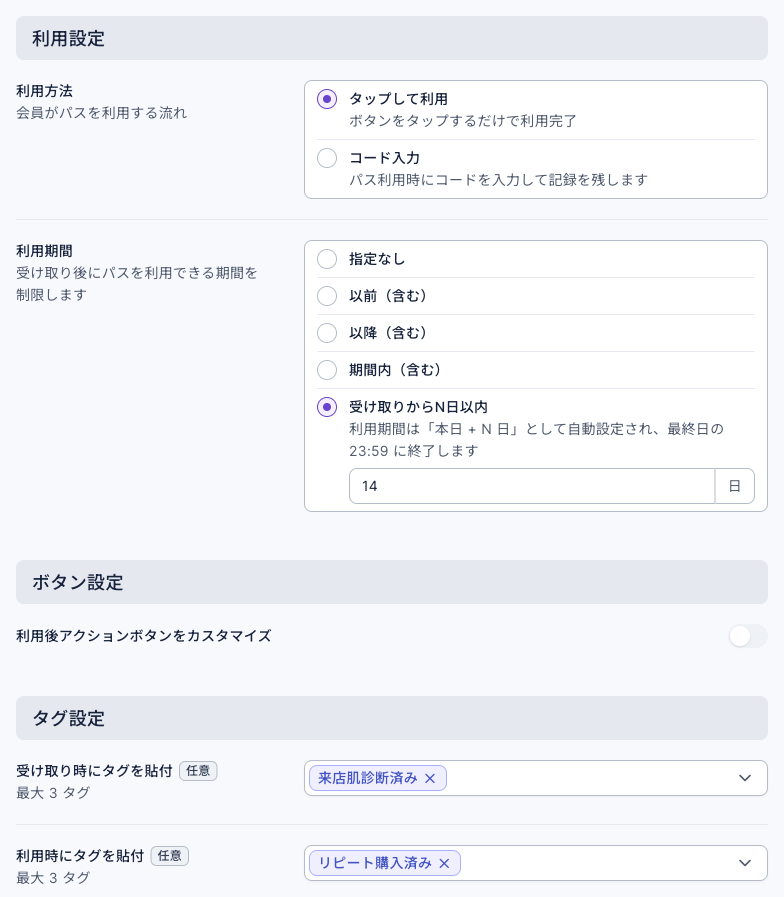
Task: Toggle 利用後アクションボタンをカスタマイズ switch
Action: [x=747, y=636]
